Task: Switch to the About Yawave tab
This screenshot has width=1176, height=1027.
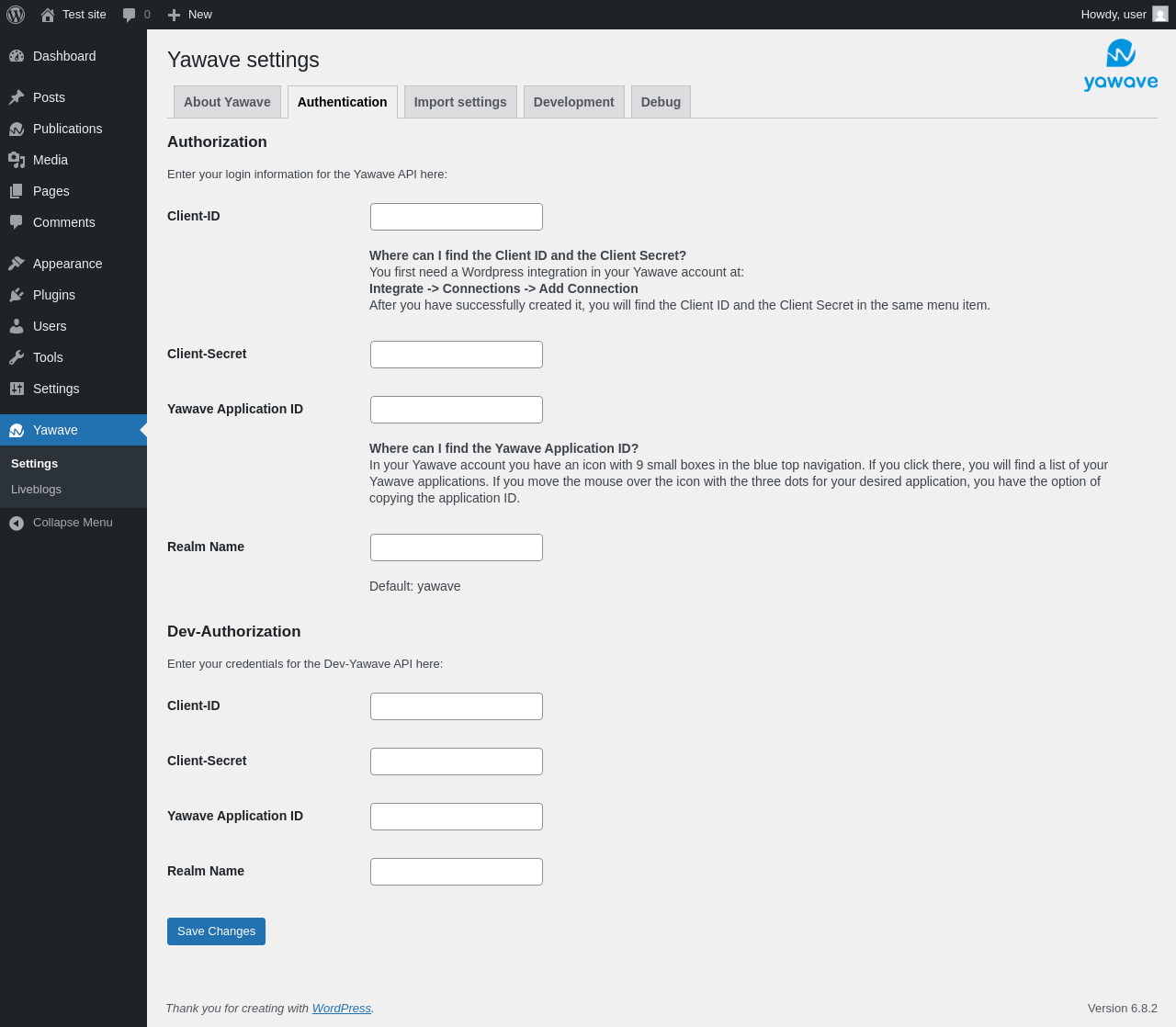Action: tap(227, 102)
